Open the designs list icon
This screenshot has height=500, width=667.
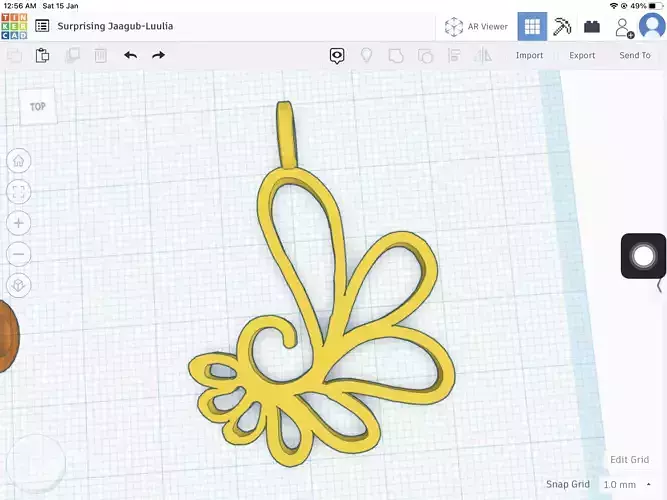tap(42, 26)
